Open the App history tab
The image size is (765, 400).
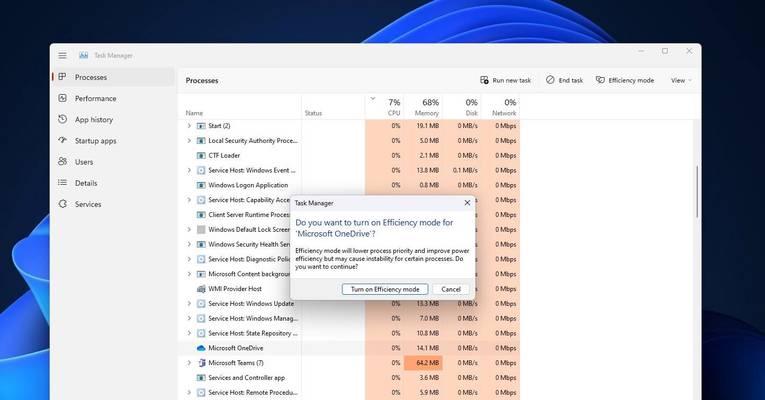[113, 120]
